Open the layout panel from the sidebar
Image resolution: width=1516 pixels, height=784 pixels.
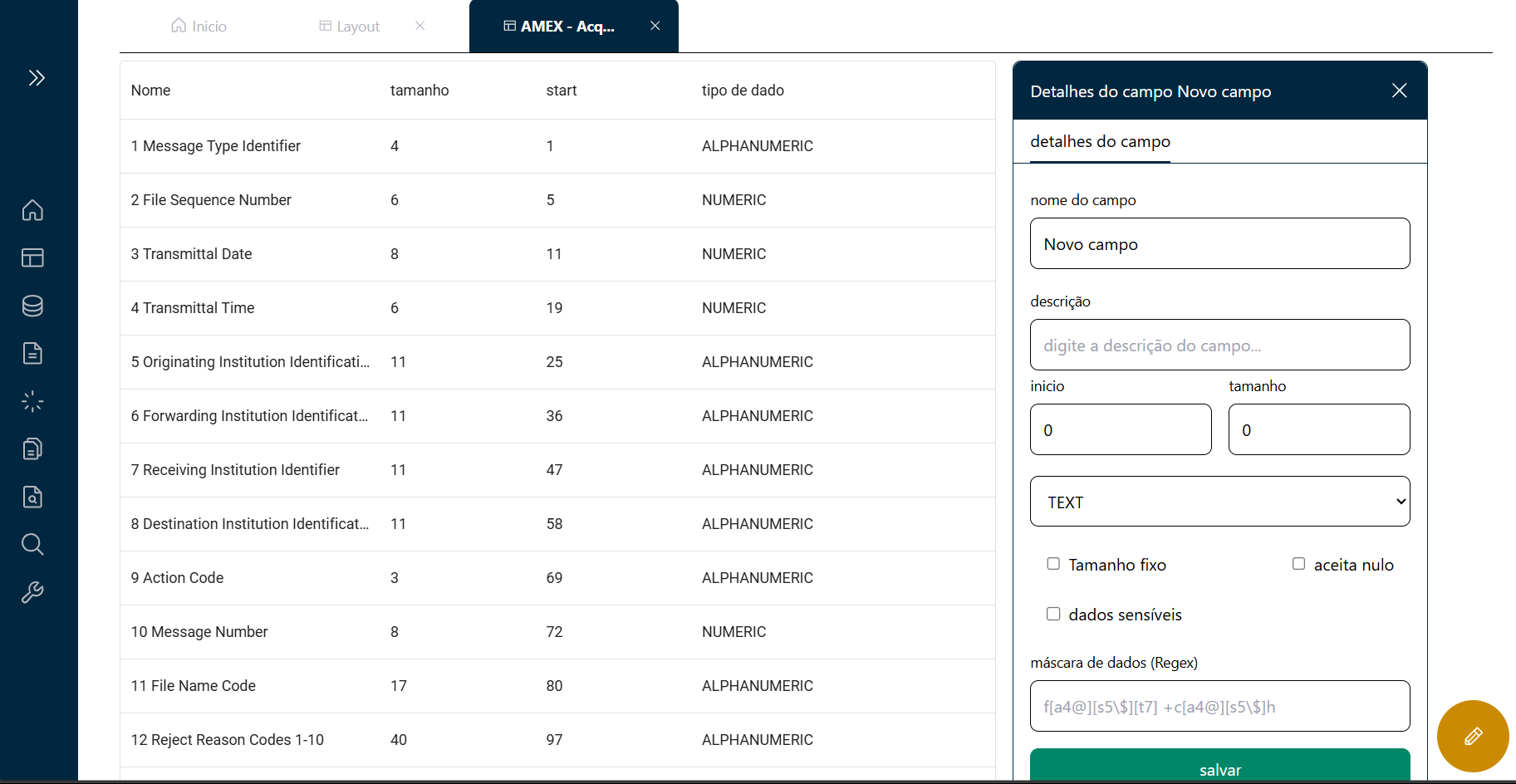coord(32,258)
